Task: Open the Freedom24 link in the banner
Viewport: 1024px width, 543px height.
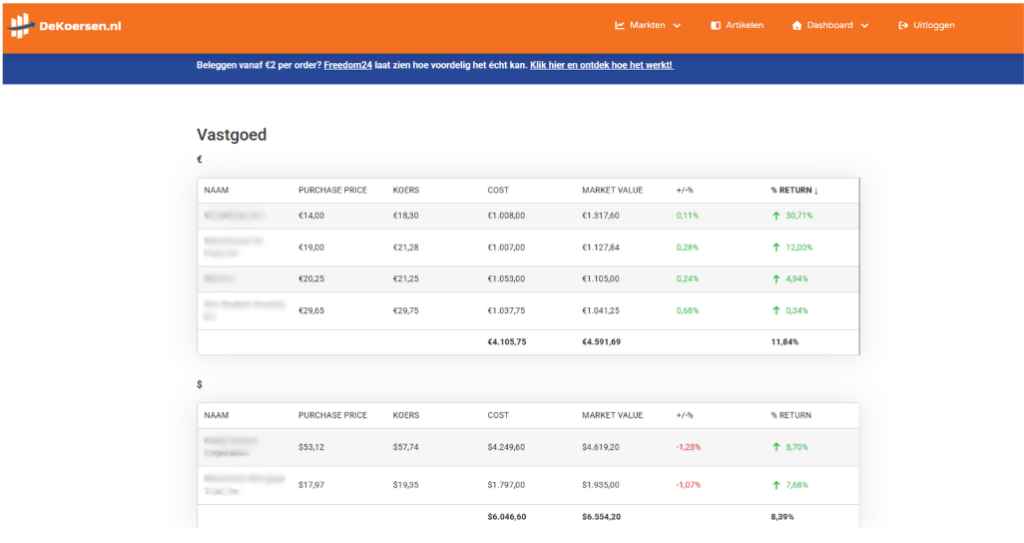Action: [348, 66]
